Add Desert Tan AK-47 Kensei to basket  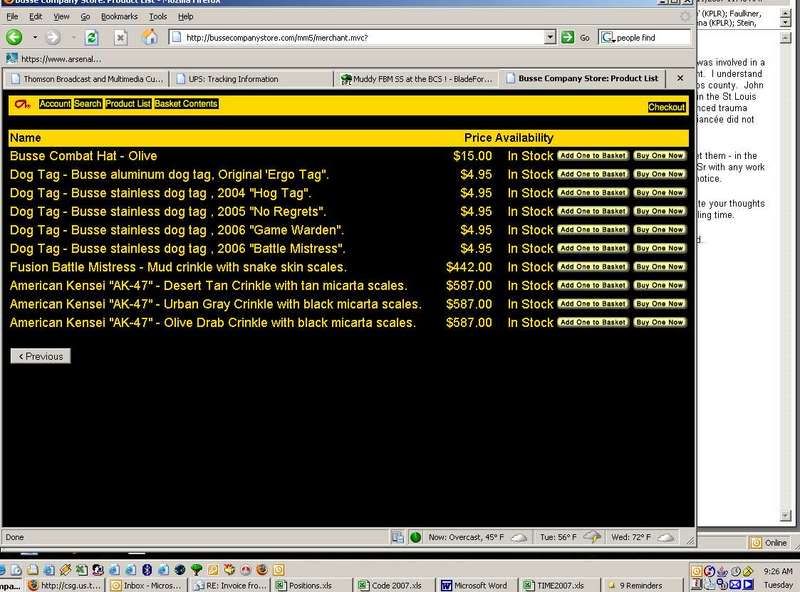point(593,285)
